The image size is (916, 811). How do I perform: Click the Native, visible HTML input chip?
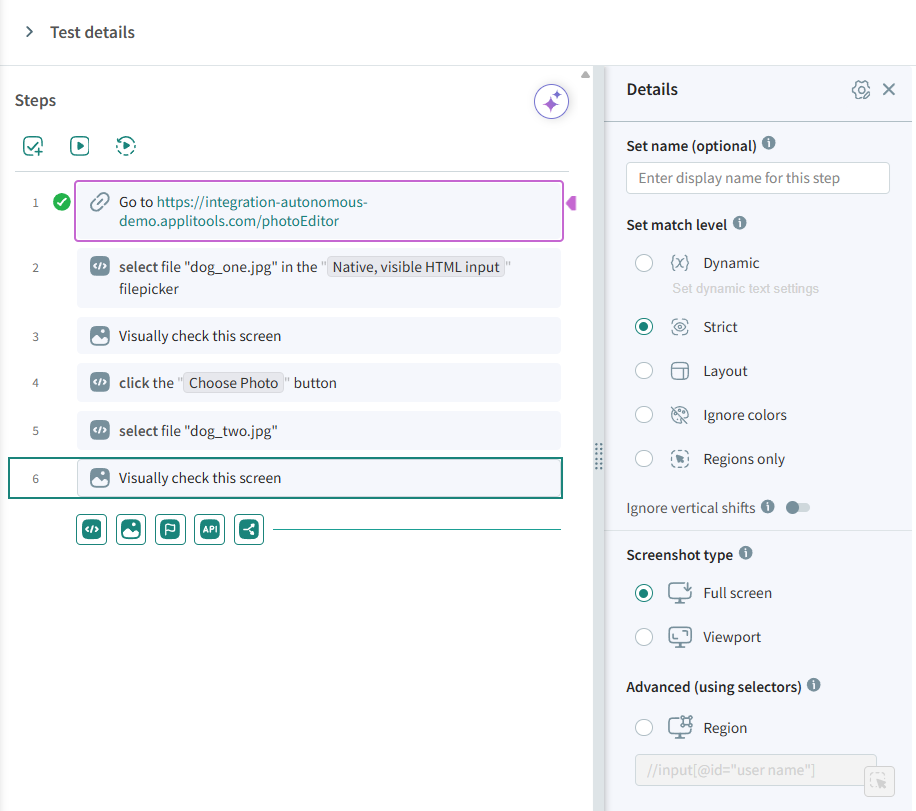click(x=415, y=267)
